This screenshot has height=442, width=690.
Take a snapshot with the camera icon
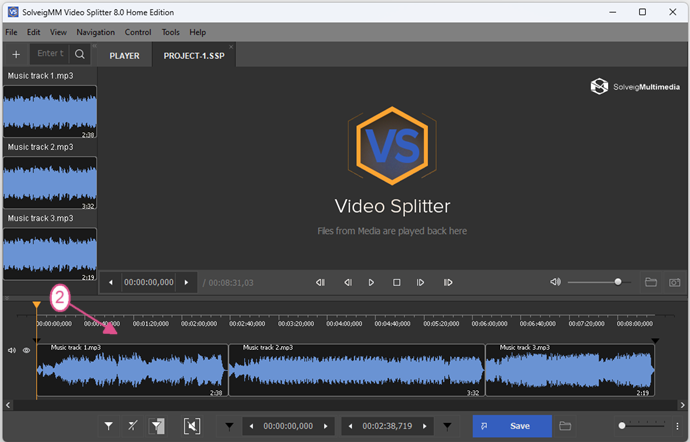pyautogui.click(x=674, y=283)
